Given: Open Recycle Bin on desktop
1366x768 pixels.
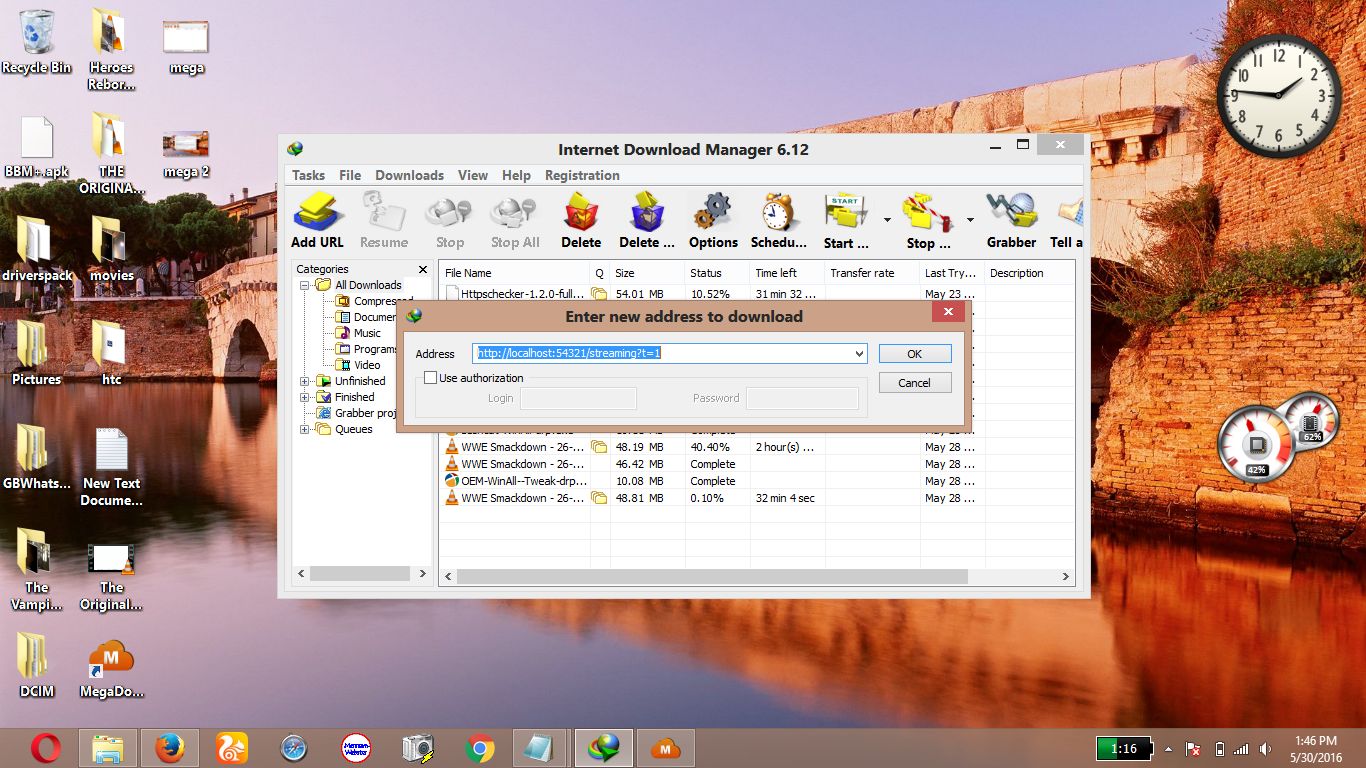Looking at the screenshot, I should point(37,42).
